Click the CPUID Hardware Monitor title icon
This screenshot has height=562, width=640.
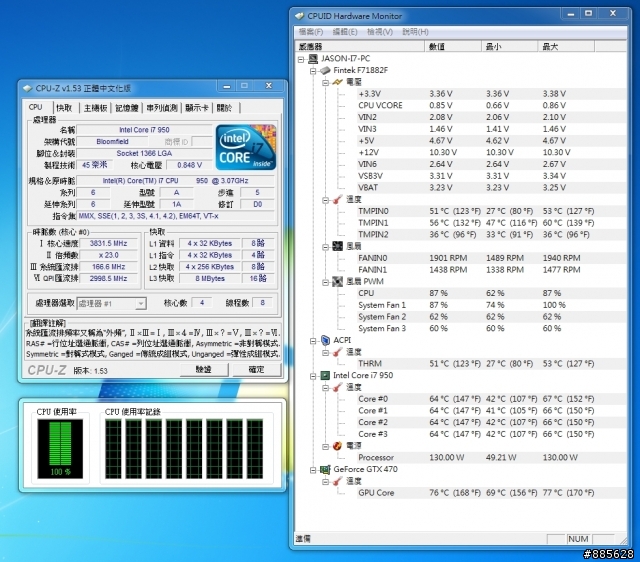[x=300, y=16]
